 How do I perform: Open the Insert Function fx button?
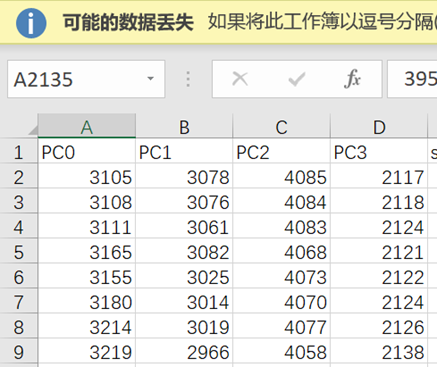(353, 79)
